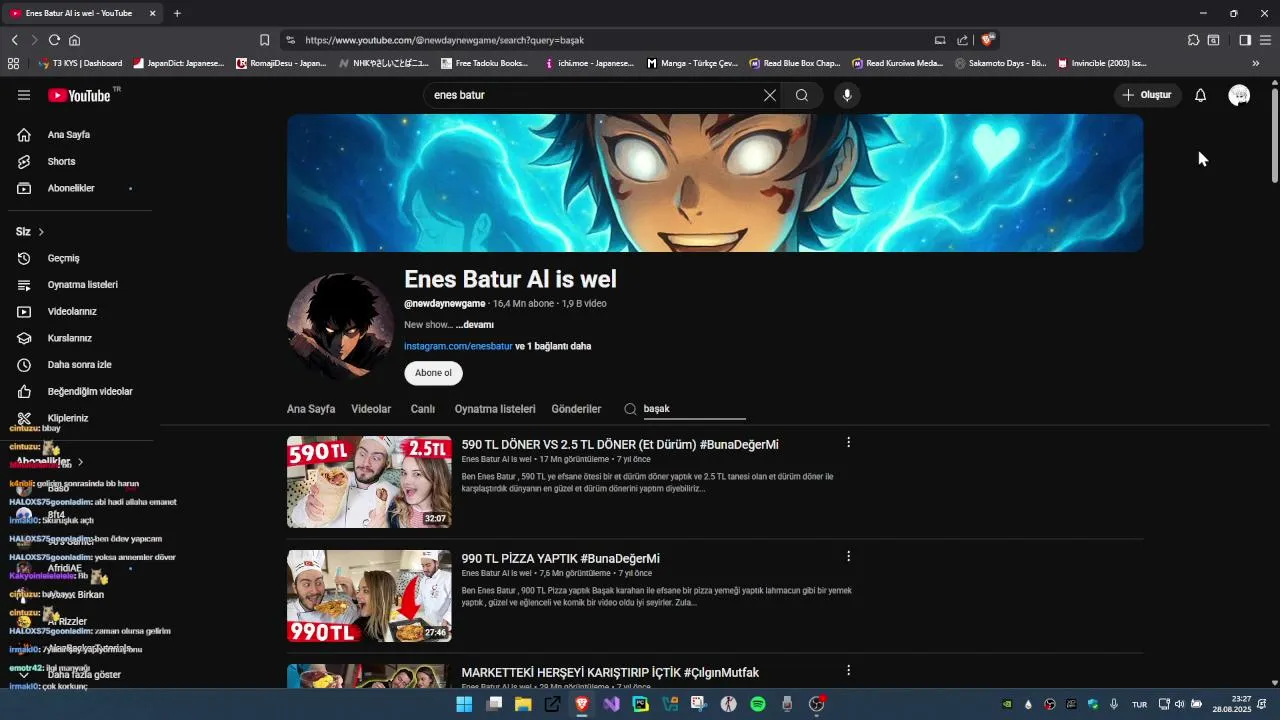The image size is (1280, 720).
Task: Open File Explorer from the taskbar
Action: point(523,704)
